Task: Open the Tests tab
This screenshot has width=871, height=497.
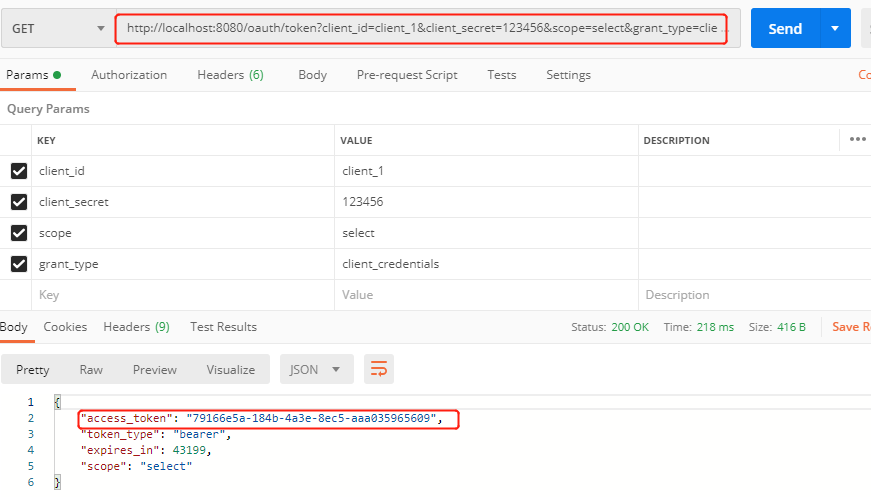Action: tap(502, 75)
